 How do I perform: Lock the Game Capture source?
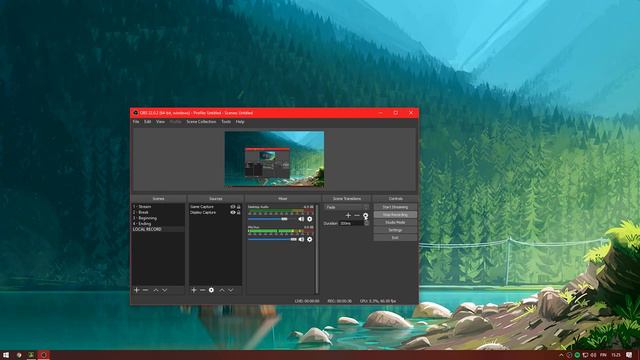tap(239, 207)
